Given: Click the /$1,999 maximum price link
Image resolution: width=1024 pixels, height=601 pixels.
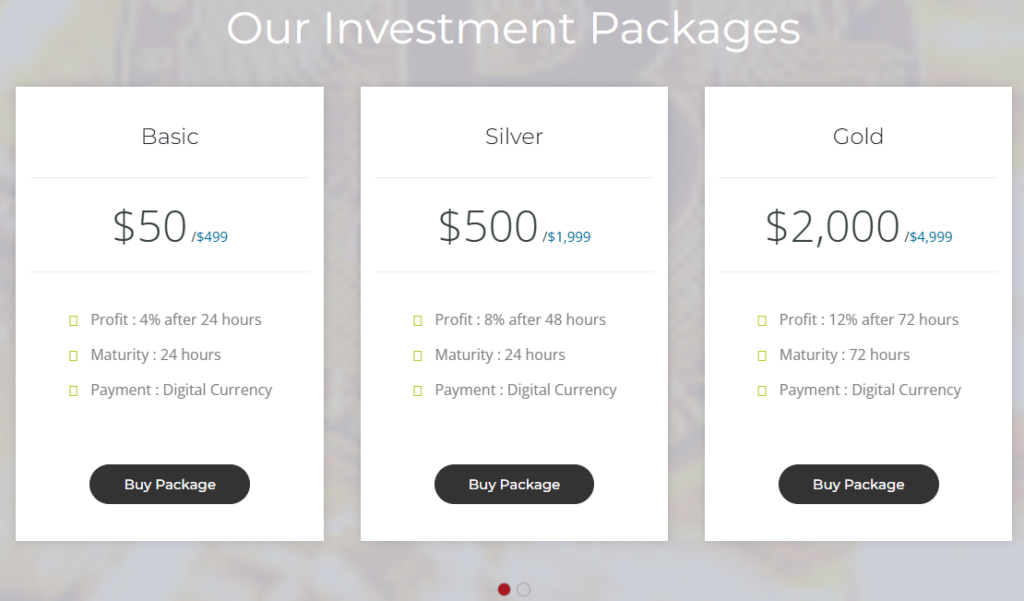Looking at the screenshot, I should 567,237.
